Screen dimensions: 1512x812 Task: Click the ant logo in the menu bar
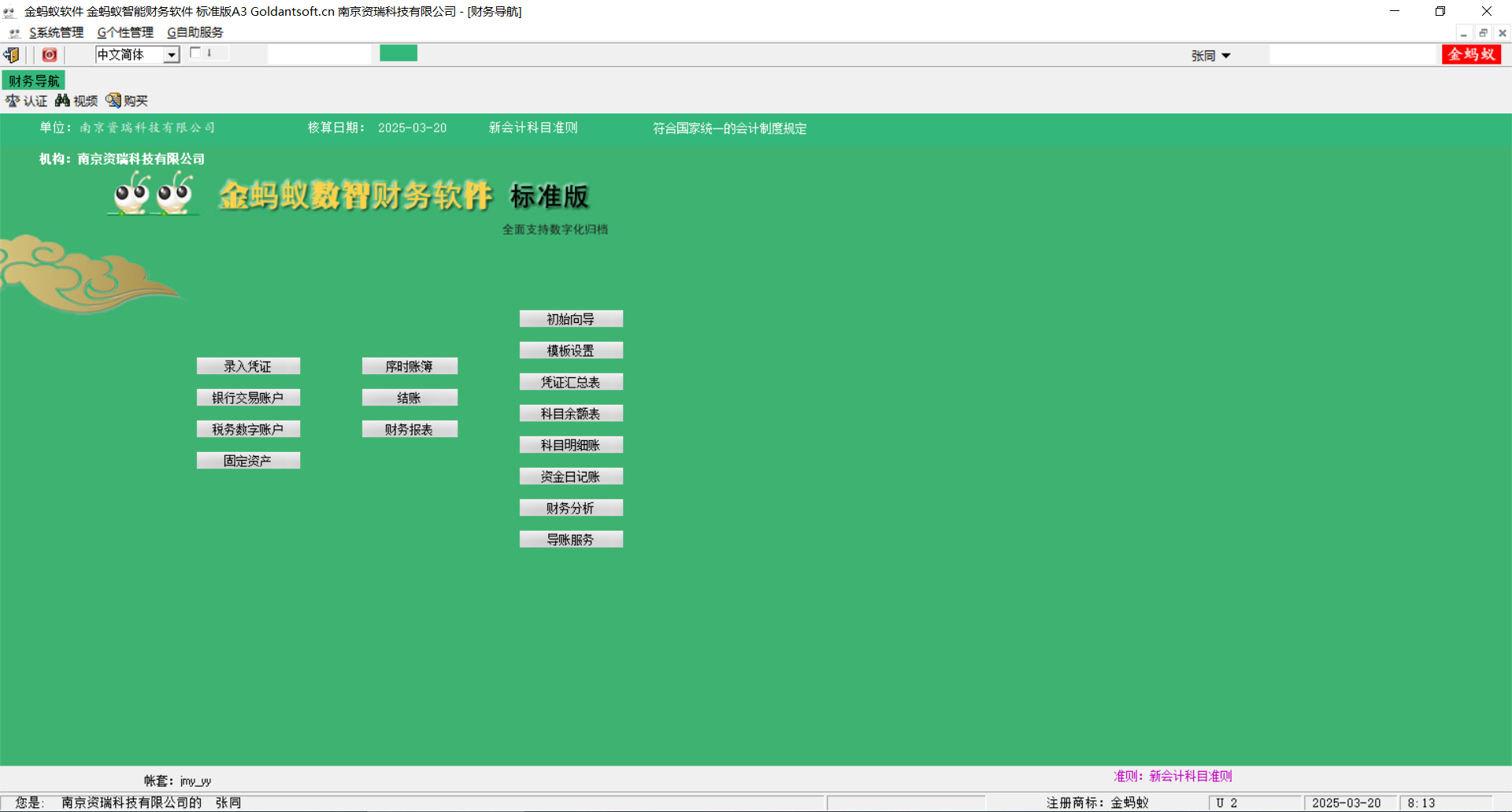[x=14, y=32]
